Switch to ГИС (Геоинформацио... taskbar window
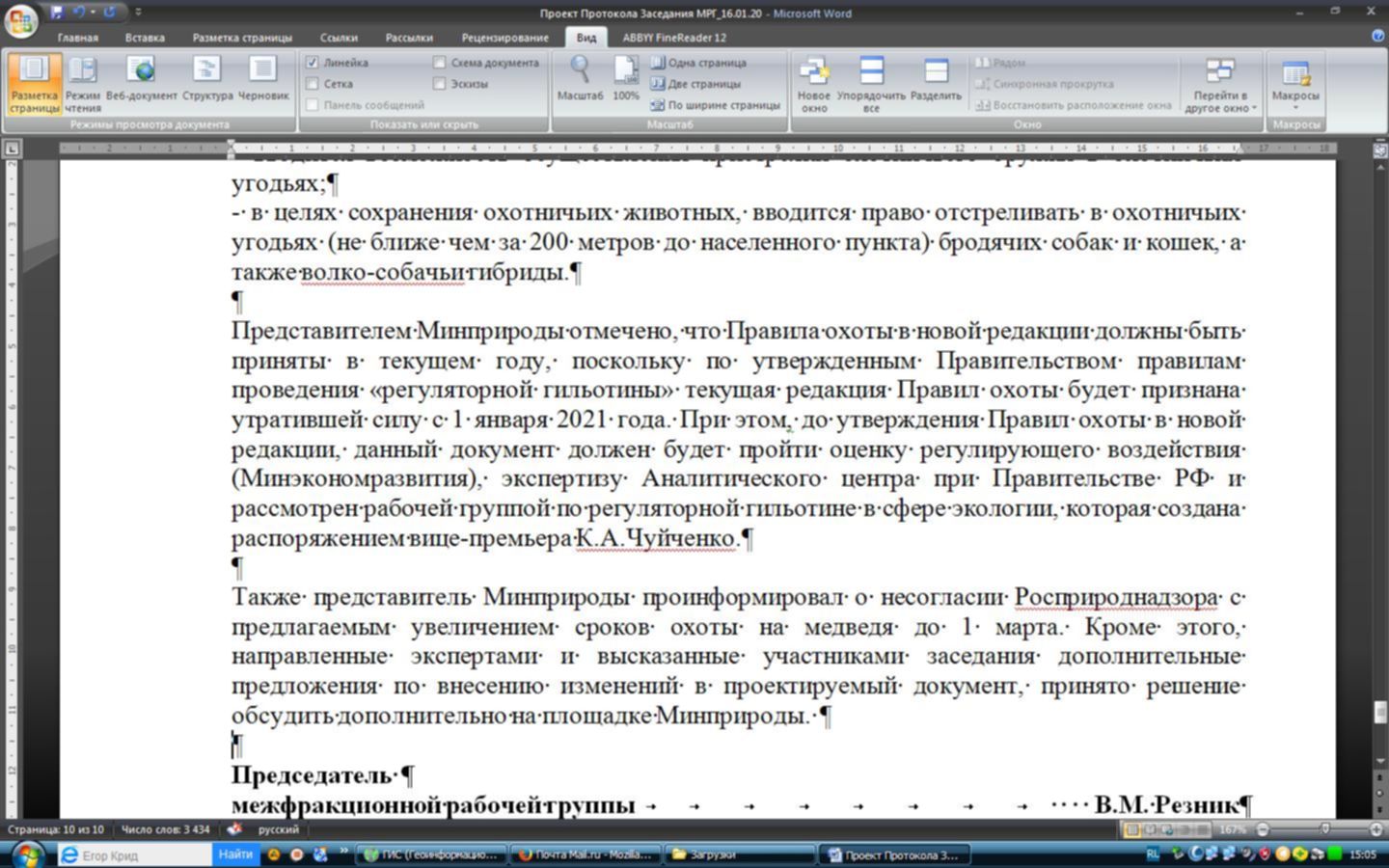 (431, 854)
